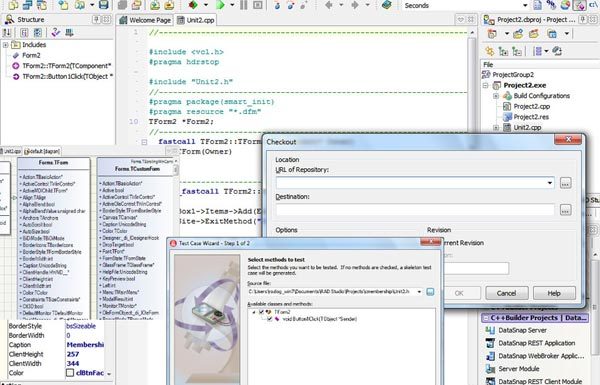The height and width of the screenshot is (385, 600).
Task: Click the purple view-list icon in Project Manager
Action: [537, 51]
